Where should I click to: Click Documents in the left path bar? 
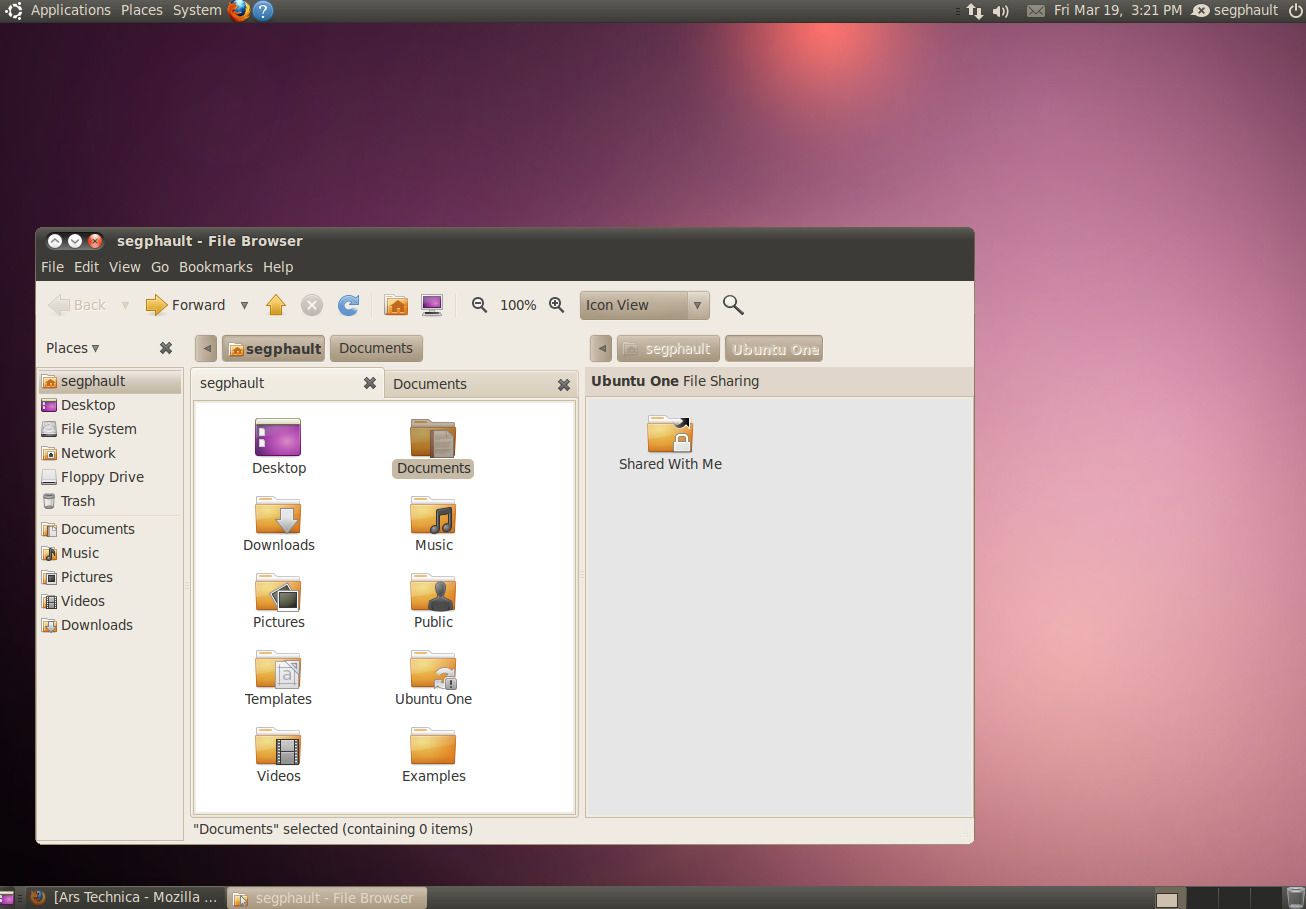click(x=376, y=348)
